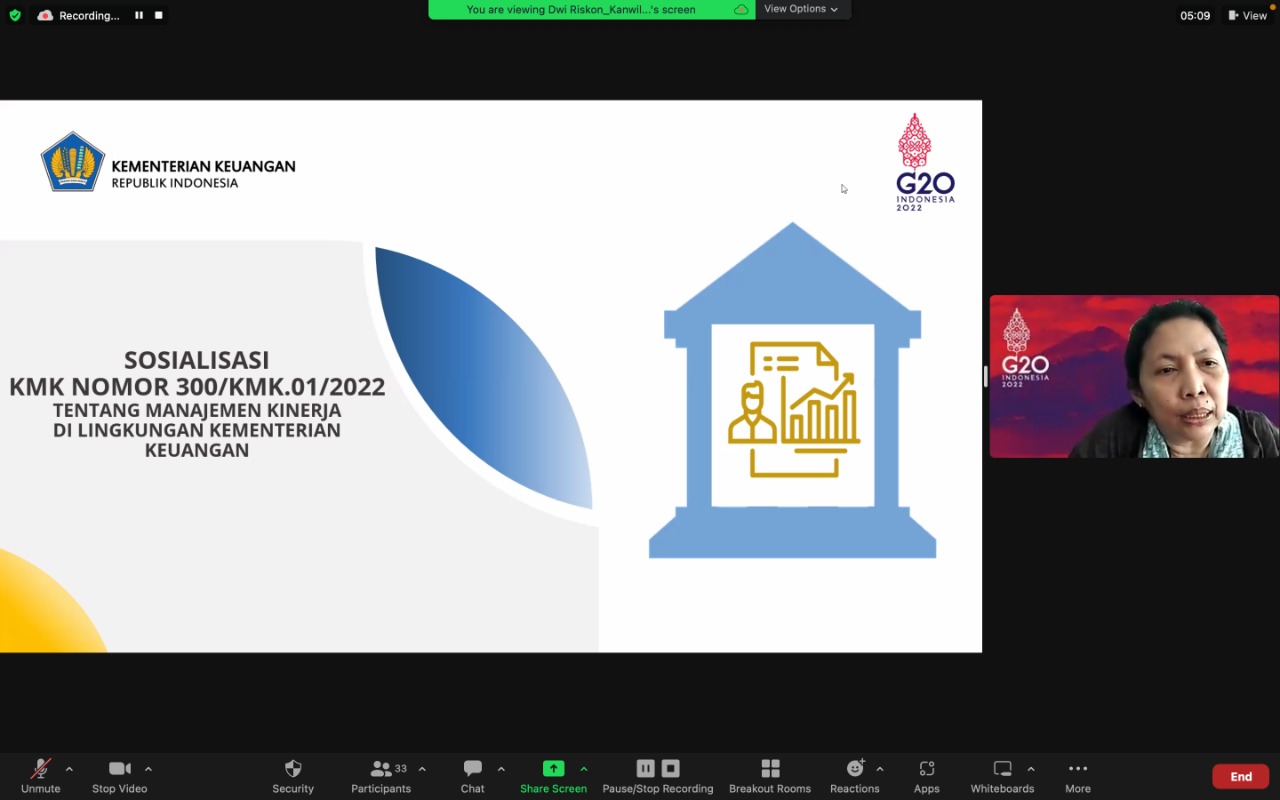Pause the recording from top indicator
Viewport: 1280px width, 800px height.
[x=139, y=15]
